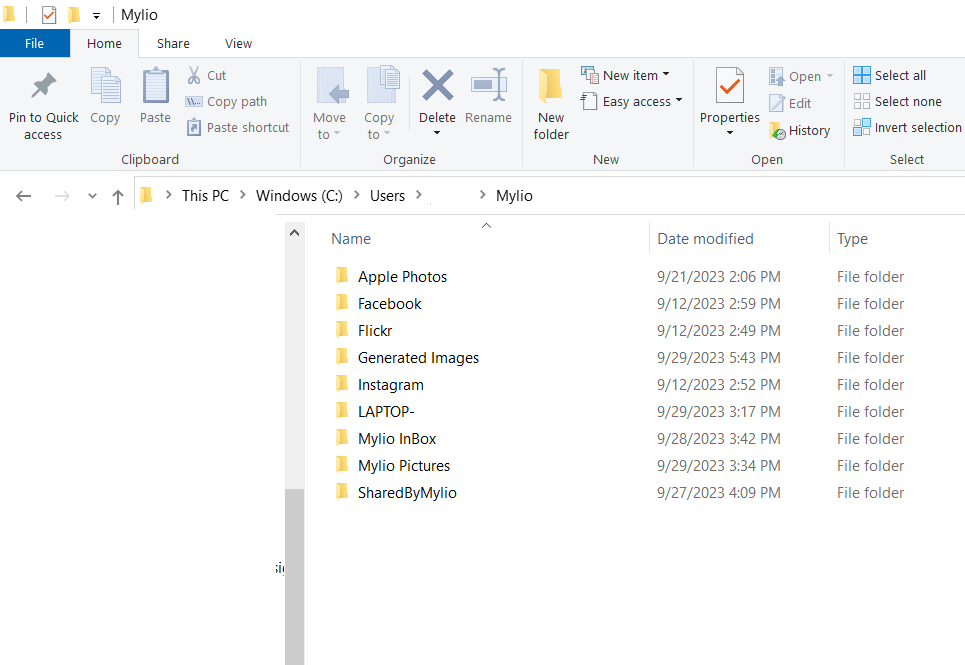Click the Move to icon
Viewport: 965px width, 665px height.
click(x=332, y=86)
